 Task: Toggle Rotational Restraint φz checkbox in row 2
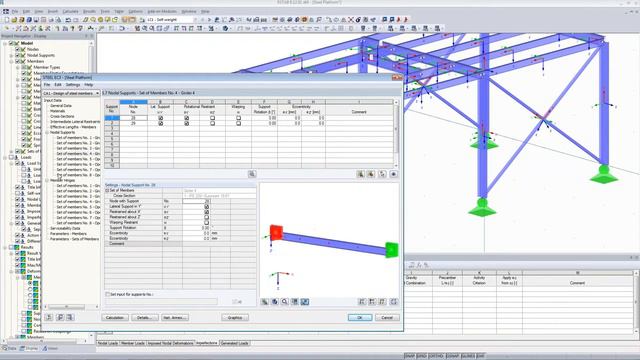212,123
